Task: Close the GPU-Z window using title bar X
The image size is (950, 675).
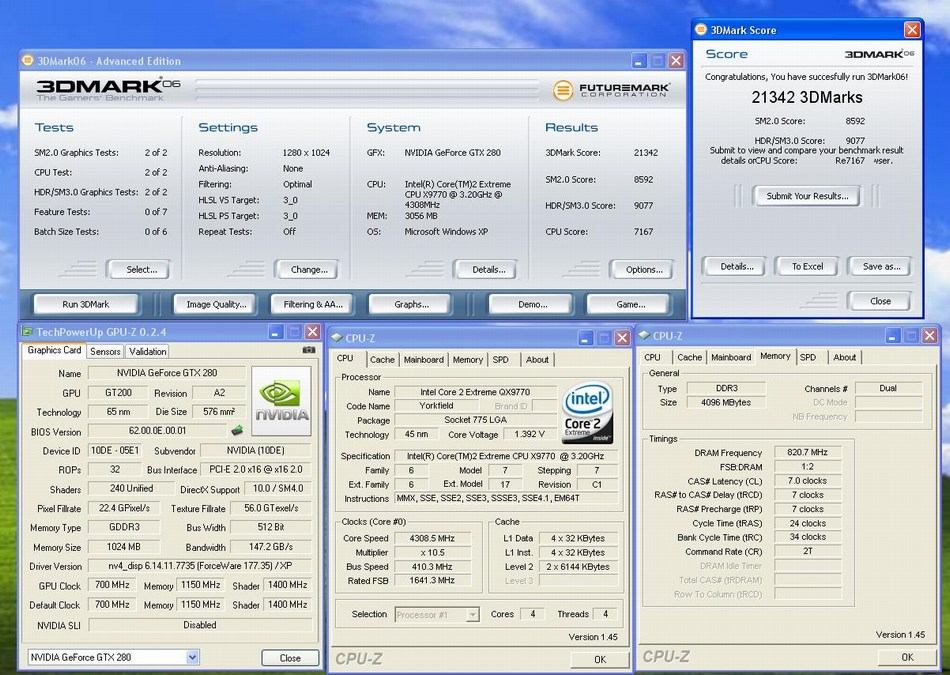Action: tap(313, 332)
